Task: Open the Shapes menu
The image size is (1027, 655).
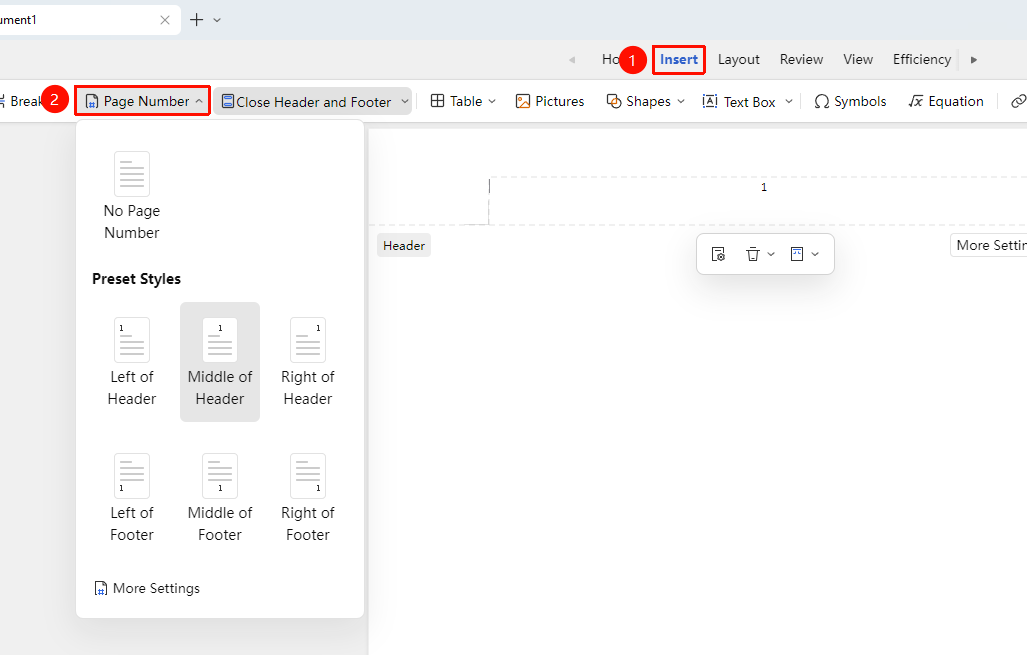Action: [x=646, y=101]
